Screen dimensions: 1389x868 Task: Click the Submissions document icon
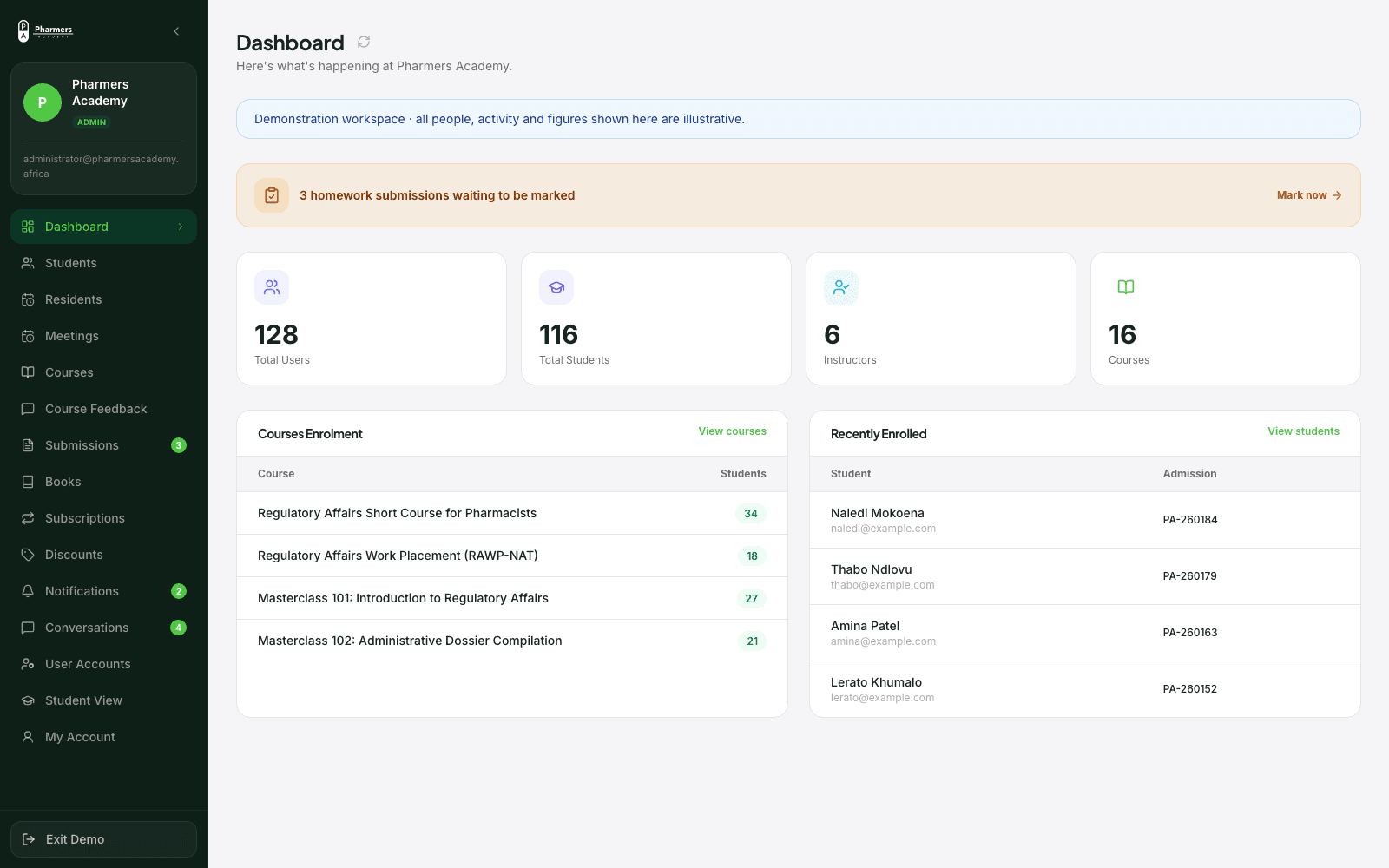tap(28, 445)
